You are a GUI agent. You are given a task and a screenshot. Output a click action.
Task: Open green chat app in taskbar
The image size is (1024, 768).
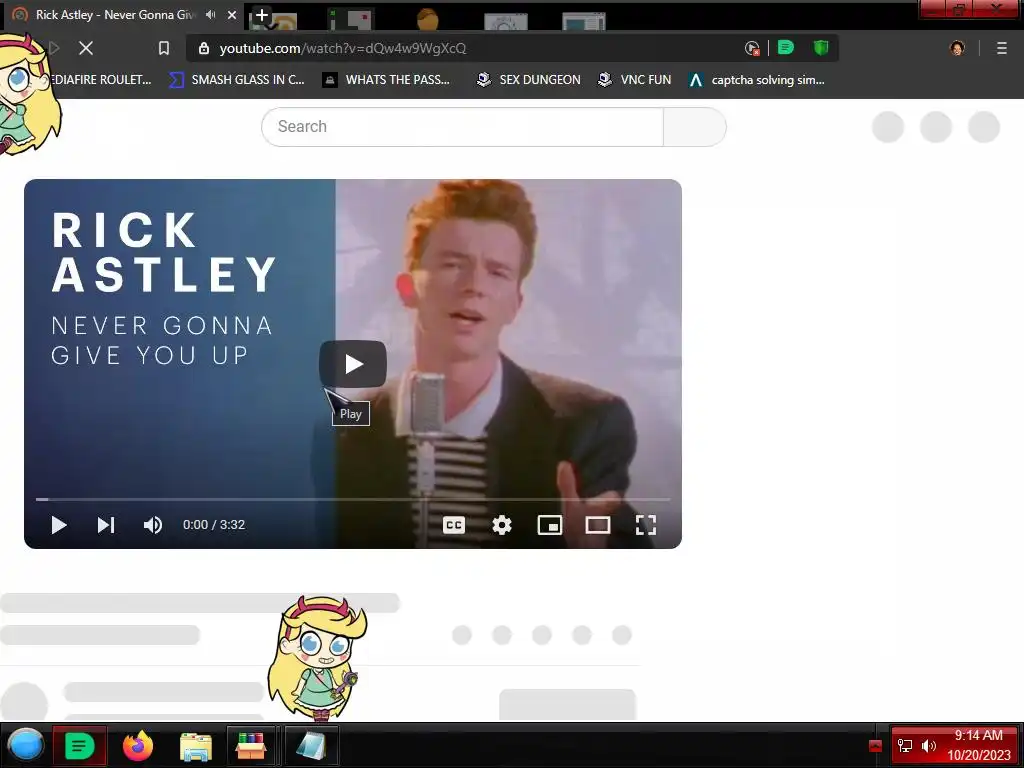(x=80, y=745)
